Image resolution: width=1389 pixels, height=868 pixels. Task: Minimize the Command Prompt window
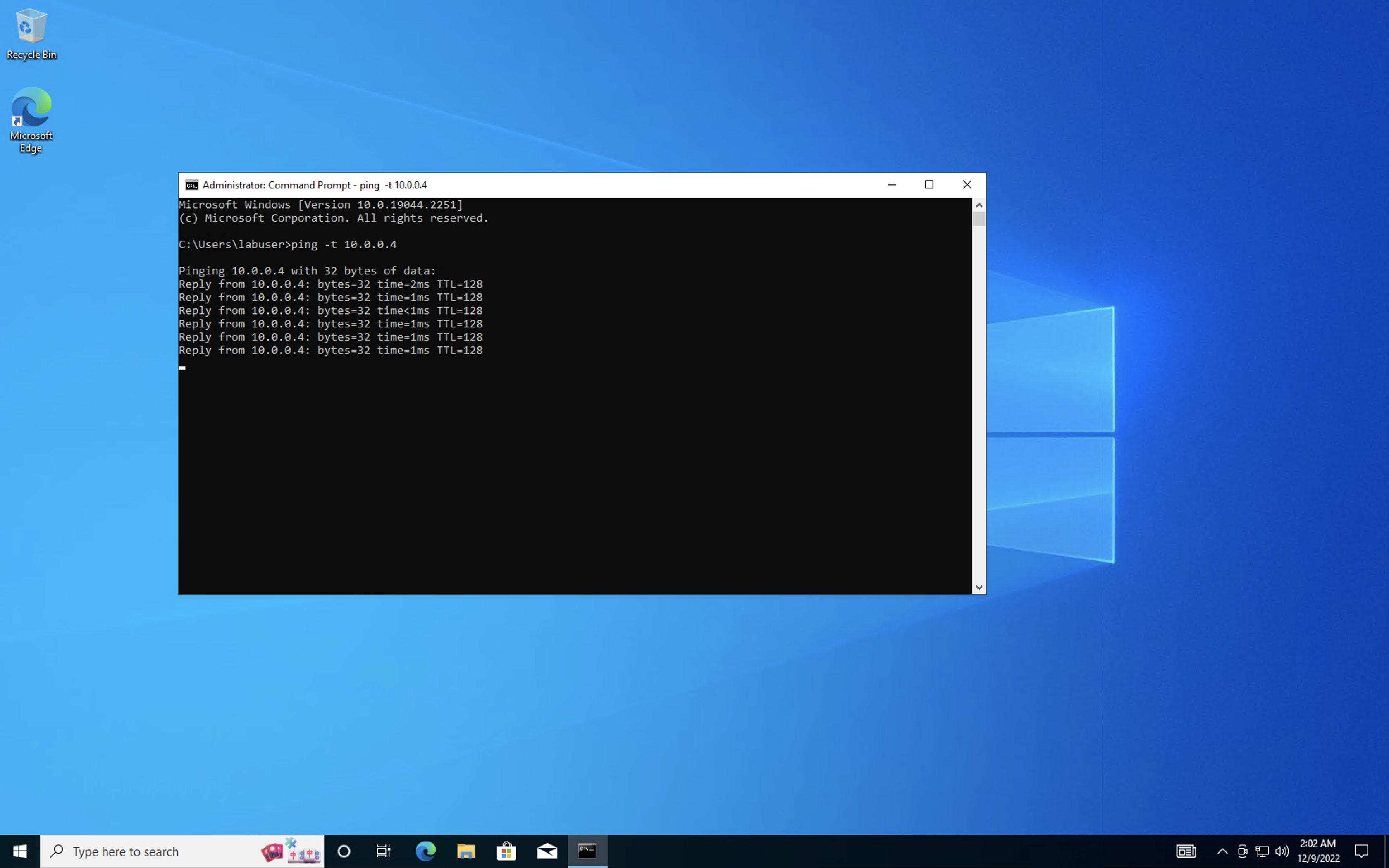pos(892,185)
